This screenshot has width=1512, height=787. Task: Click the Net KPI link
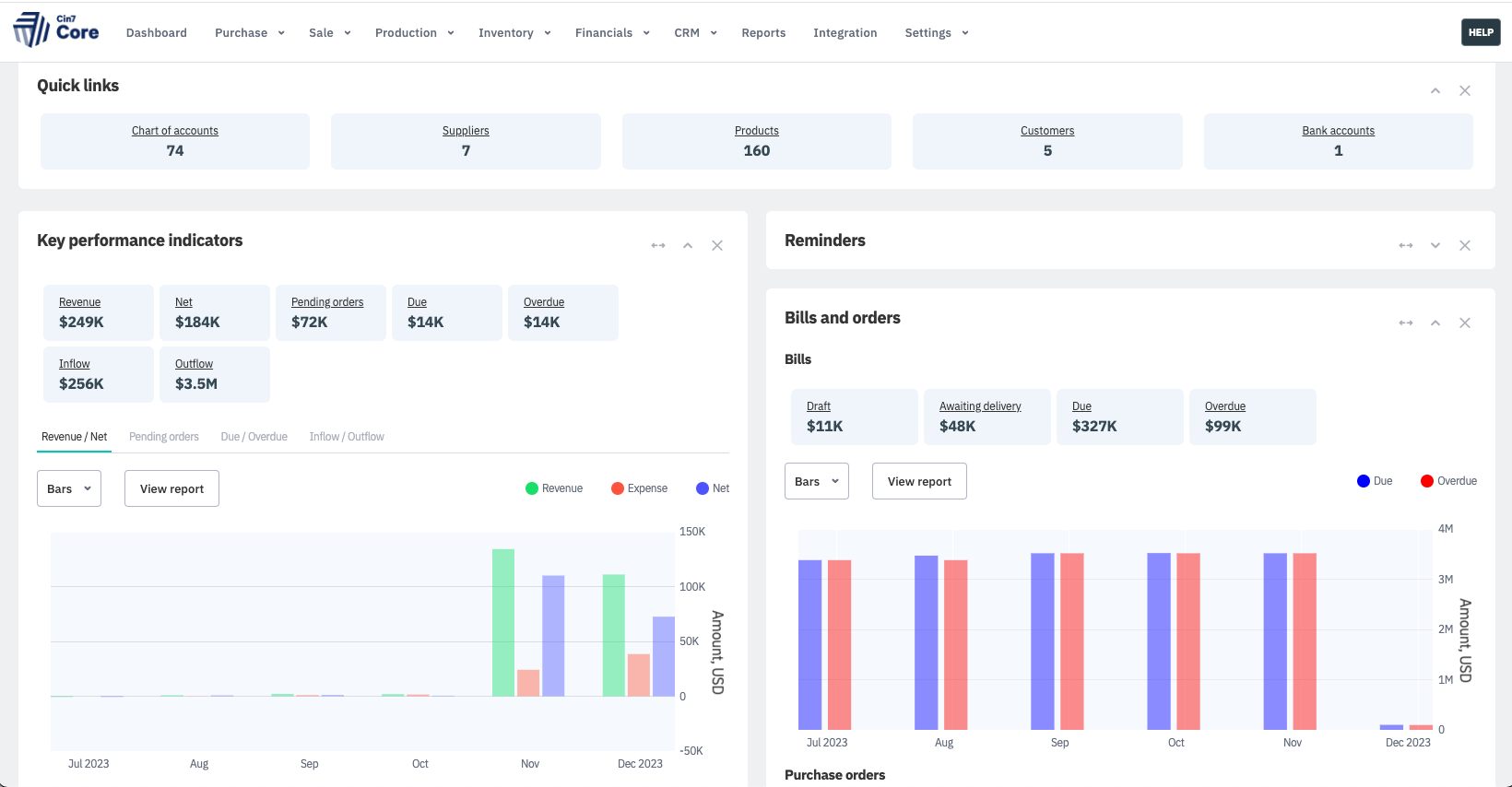tap(184, 302)
